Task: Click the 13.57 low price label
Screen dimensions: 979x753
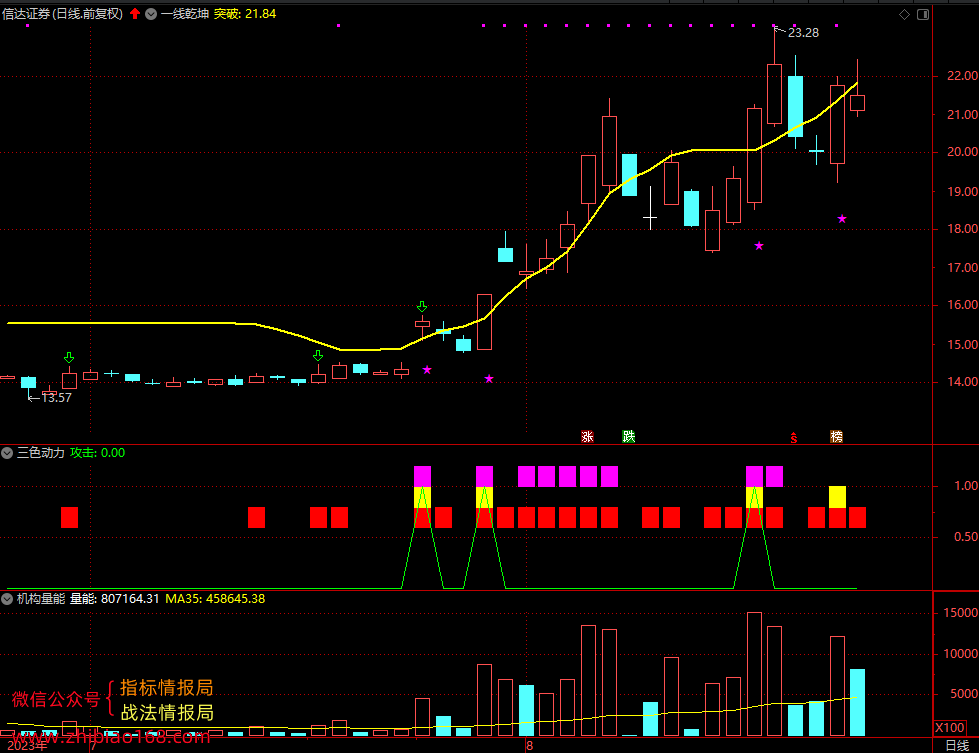Action: 56,398
